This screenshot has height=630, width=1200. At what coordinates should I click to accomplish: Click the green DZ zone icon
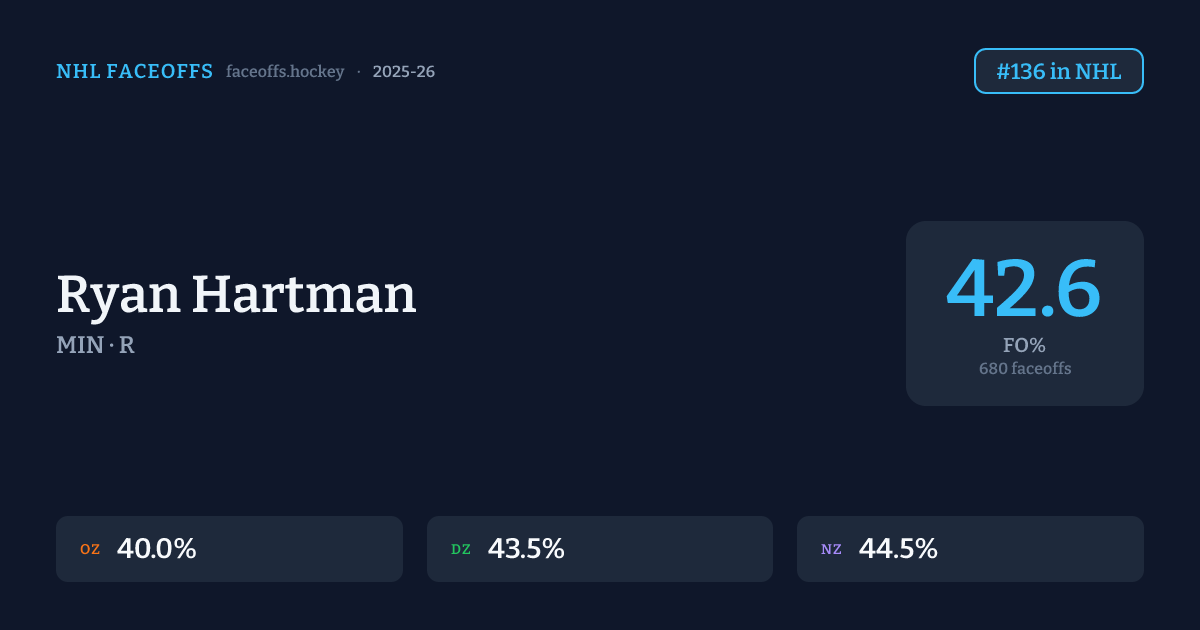point(461,549)
